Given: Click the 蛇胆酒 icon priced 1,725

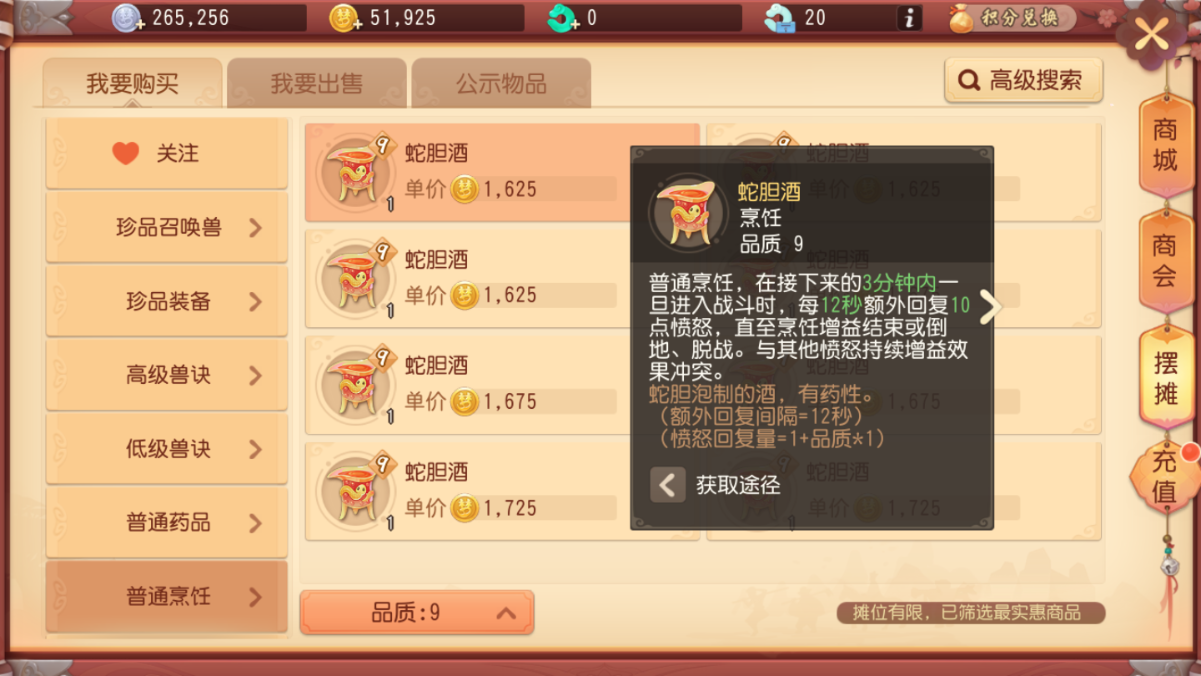Looking at the screenshot, I should 354,490.
